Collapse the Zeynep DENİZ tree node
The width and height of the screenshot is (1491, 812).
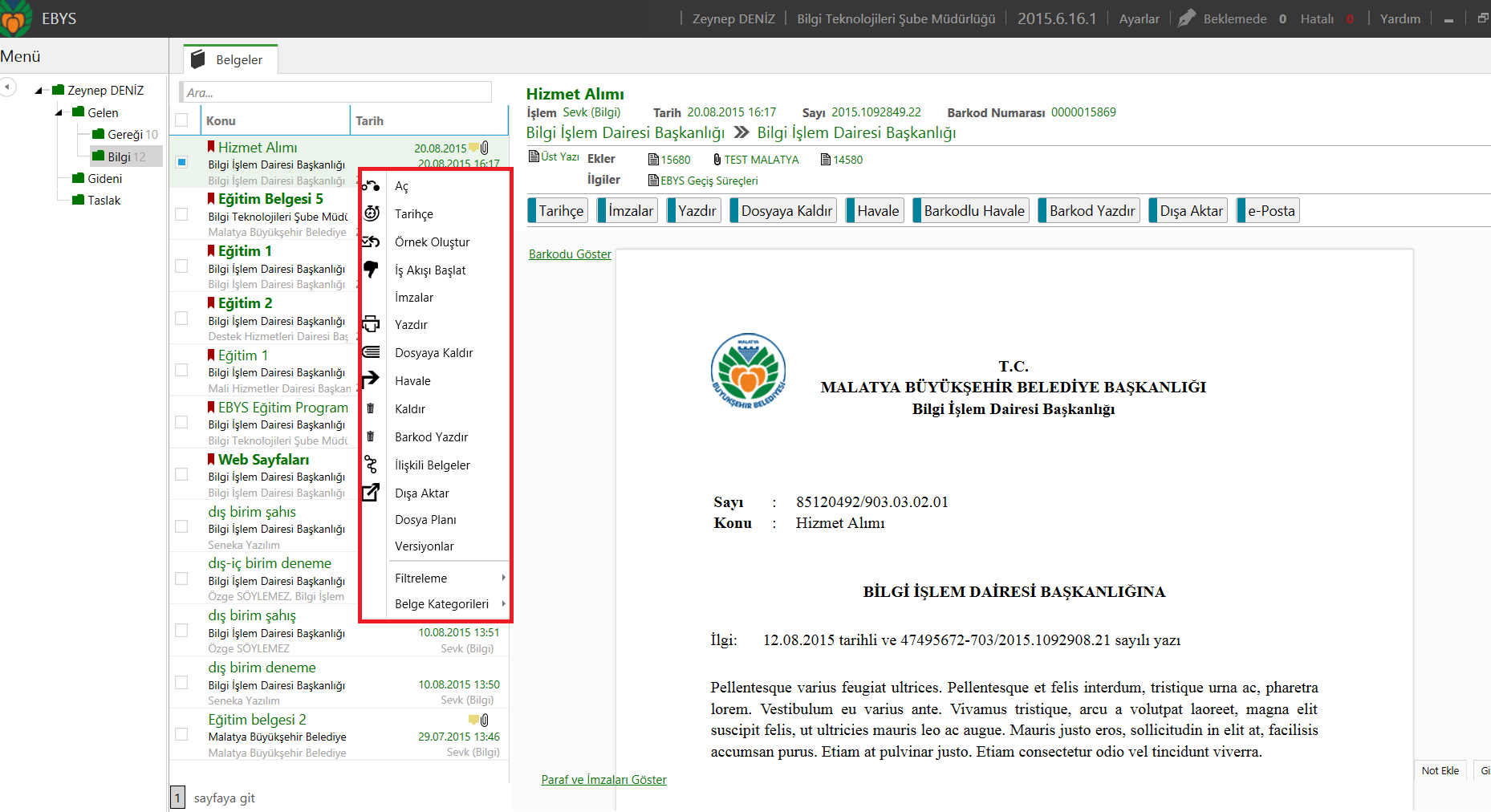point(39,91)
